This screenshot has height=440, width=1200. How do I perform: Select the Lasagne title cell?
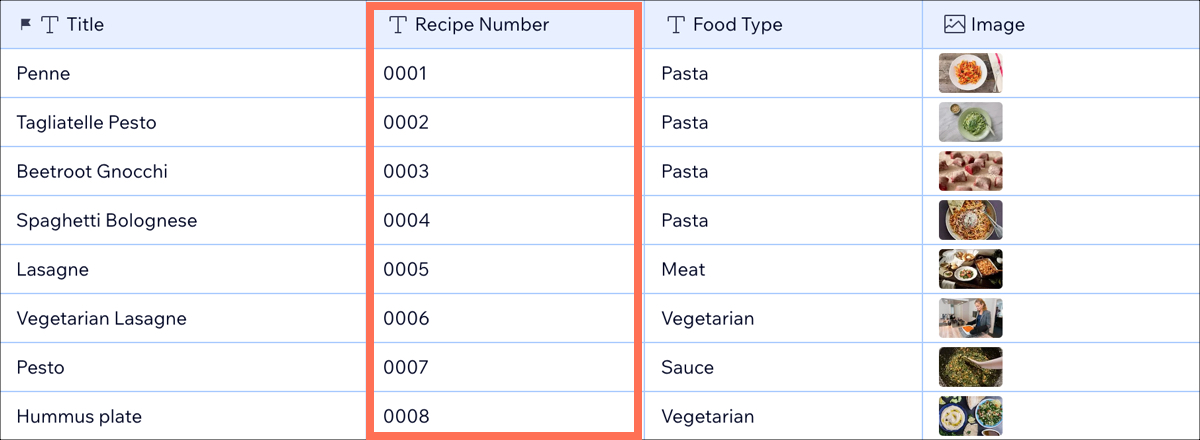click(183, 269)
